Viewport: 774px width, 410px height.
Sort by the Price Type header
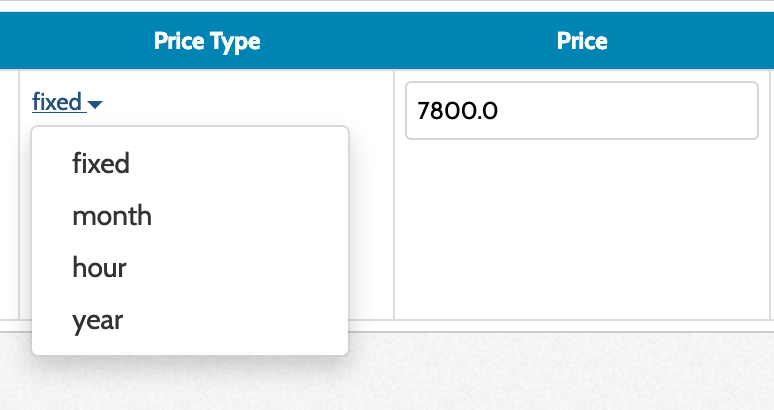coord(207,41)
